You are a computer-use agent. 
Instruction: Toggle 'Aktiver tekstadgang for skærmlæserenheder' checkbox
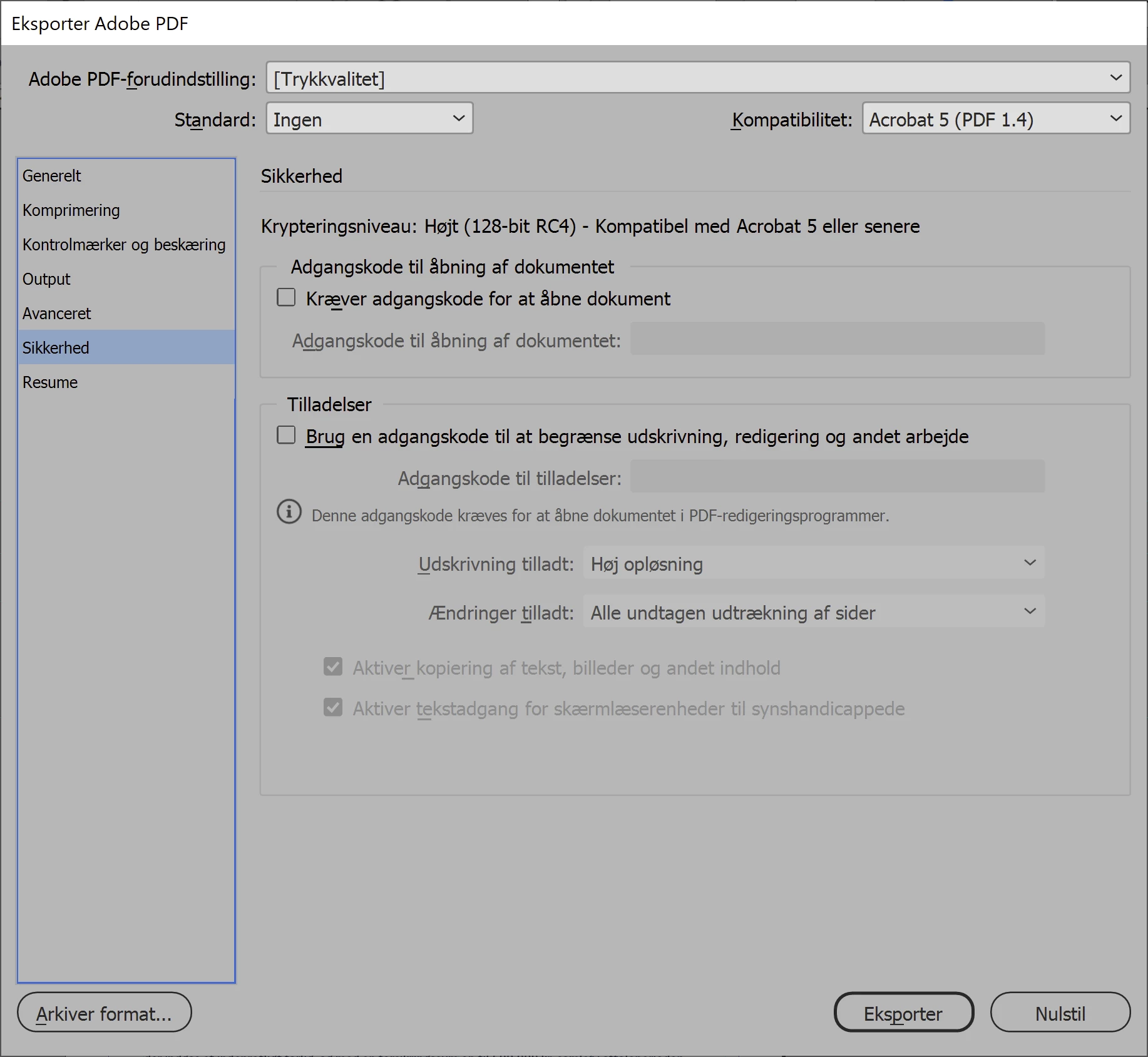point(333,707)
